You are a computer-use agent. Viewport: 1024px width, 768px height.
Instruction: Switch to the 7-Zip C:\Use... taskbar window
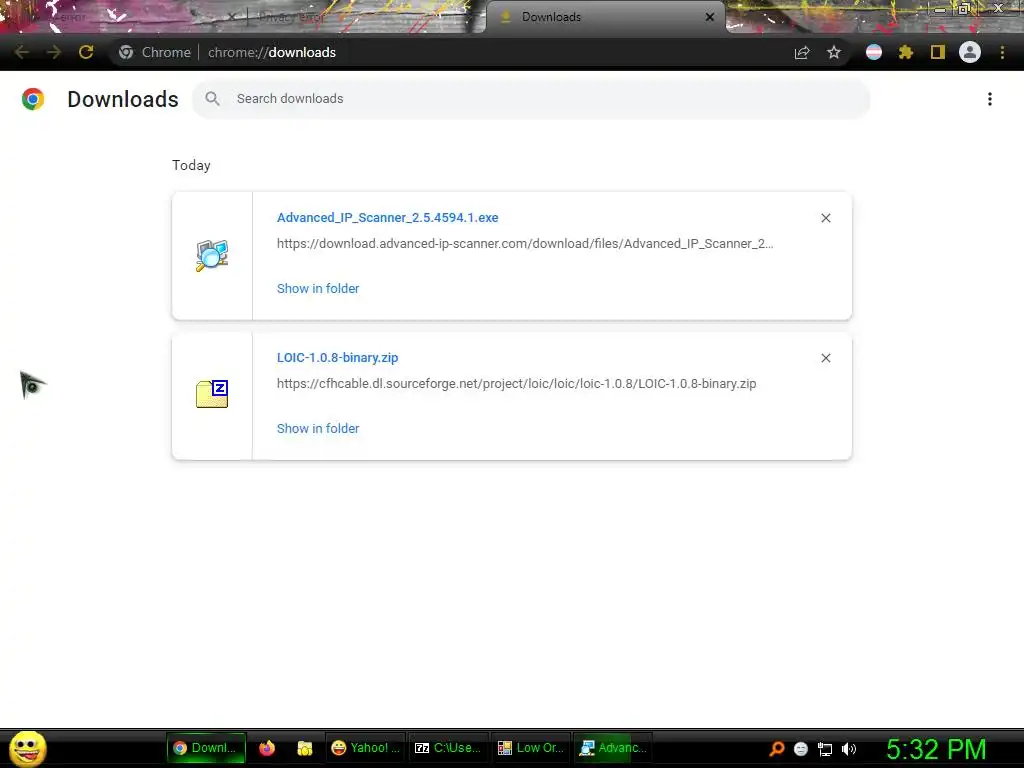pos(448,748)
